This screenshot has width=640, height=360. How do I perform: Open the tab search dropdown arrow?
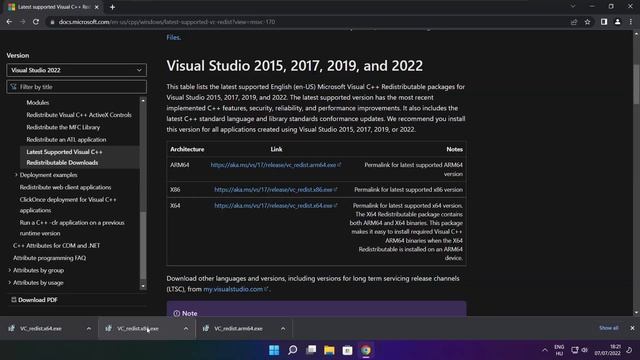coord(573,7)
